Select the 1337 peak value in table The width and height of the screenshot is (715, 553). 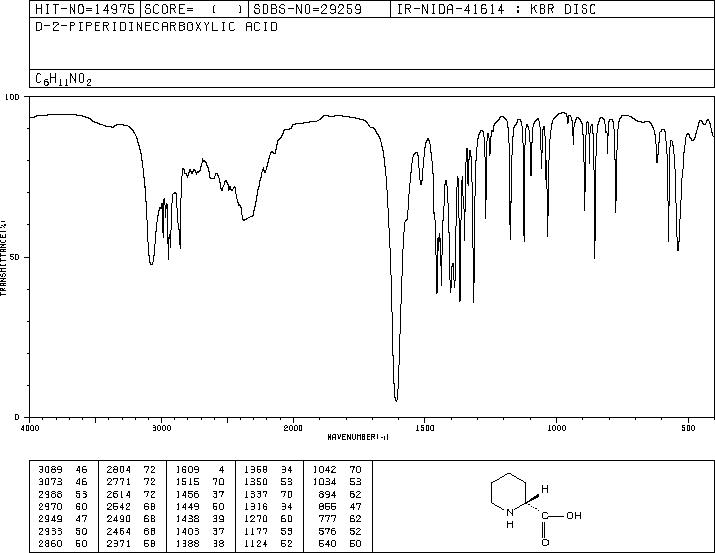click(x=256, y=494)
